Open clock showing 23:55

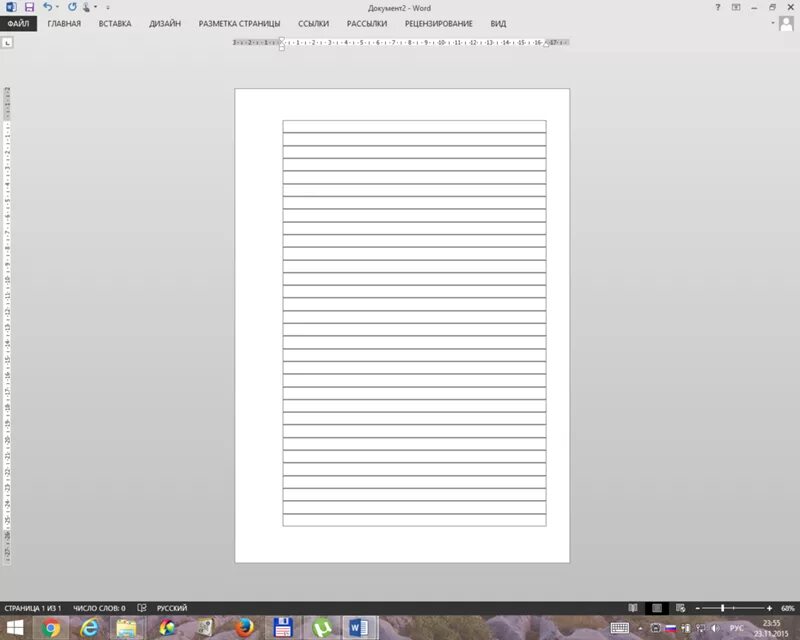click(x=771, y=628)
